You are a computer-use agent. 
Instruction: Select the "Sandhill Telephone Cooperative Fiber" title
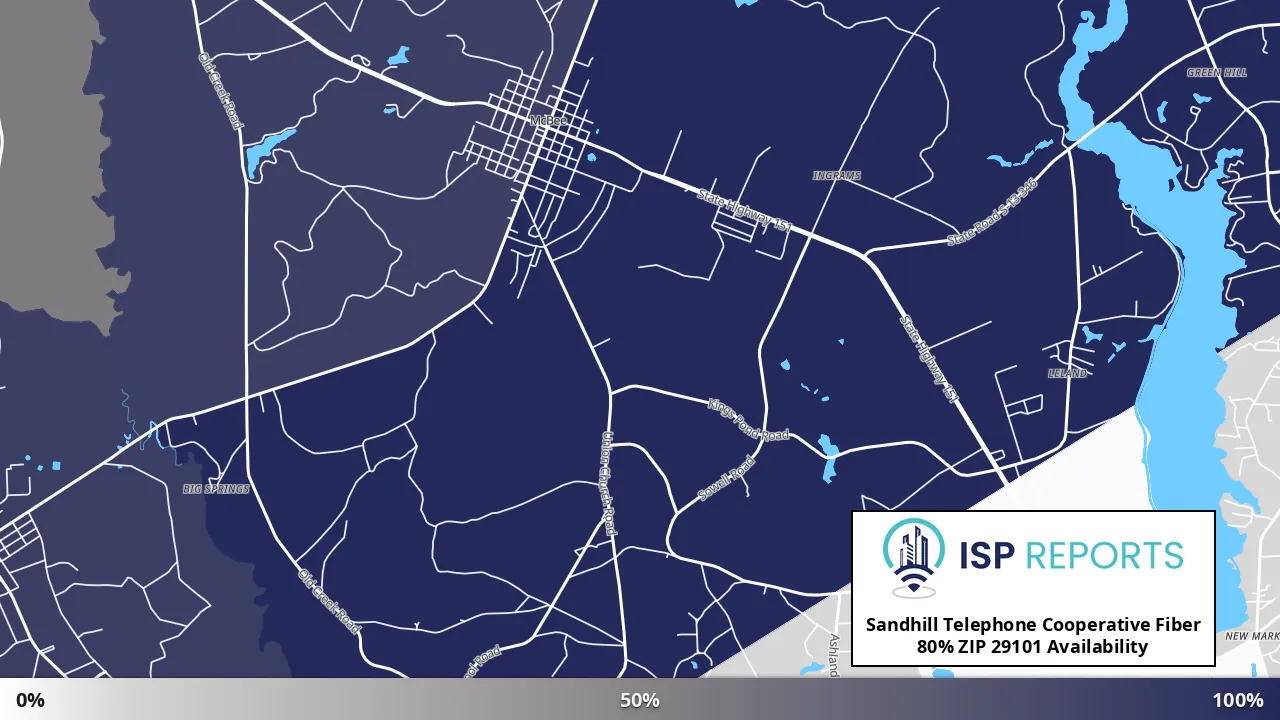[1033, 625]
